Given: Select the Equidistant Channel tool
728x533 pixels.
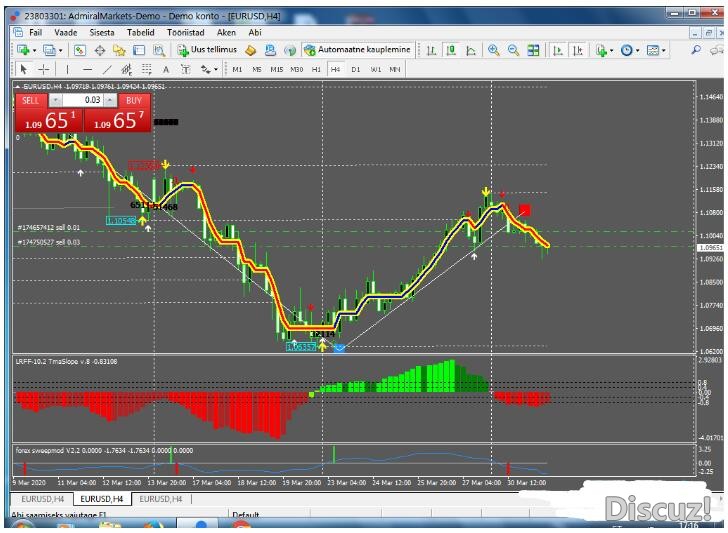Looking at the screenshot, I should (x=126, y=70).
